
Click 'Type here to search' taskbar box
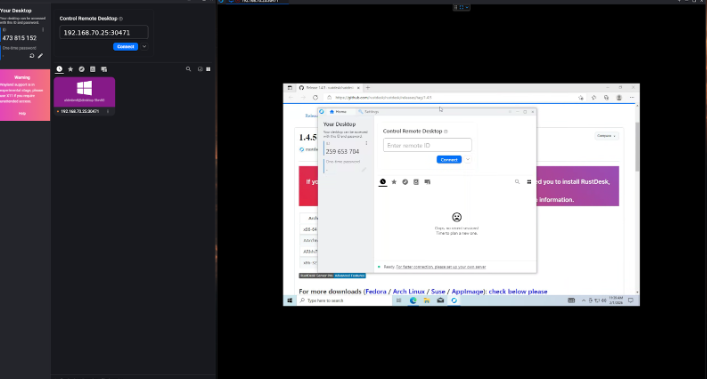tap(343, 301)
